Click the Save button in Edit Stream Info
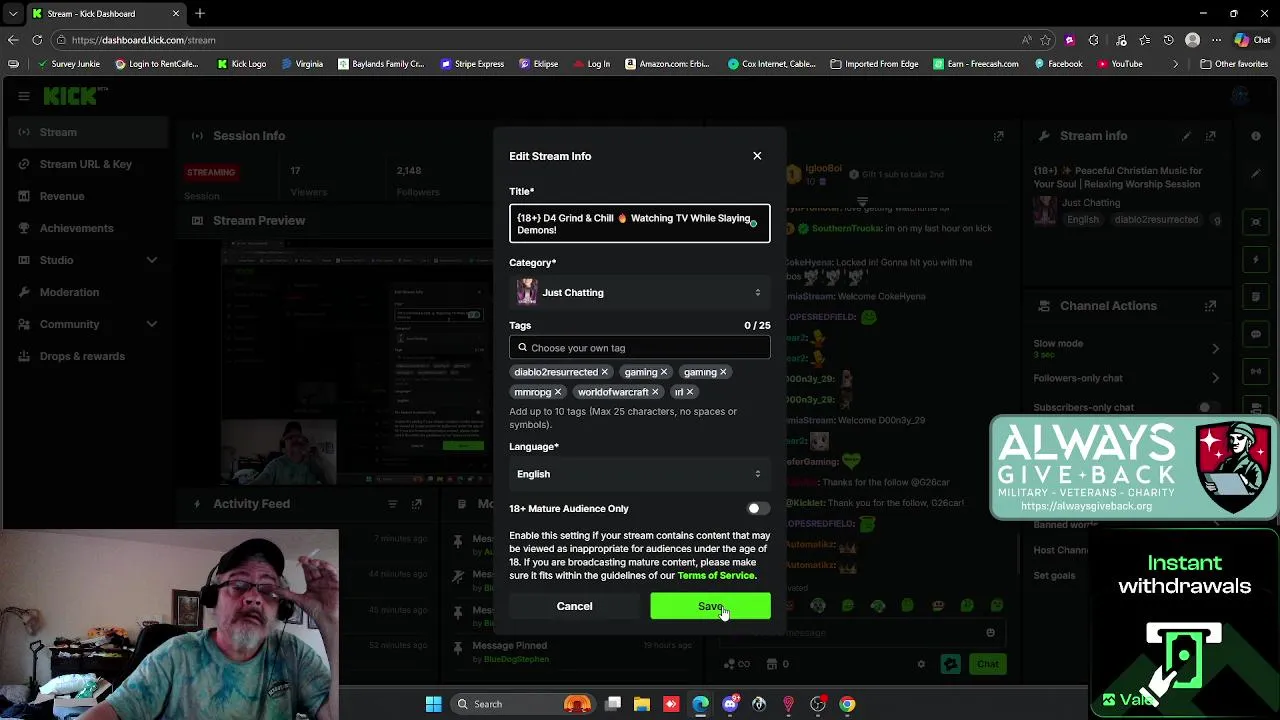This screenshot has width=1280, height=720. point(710,606)
